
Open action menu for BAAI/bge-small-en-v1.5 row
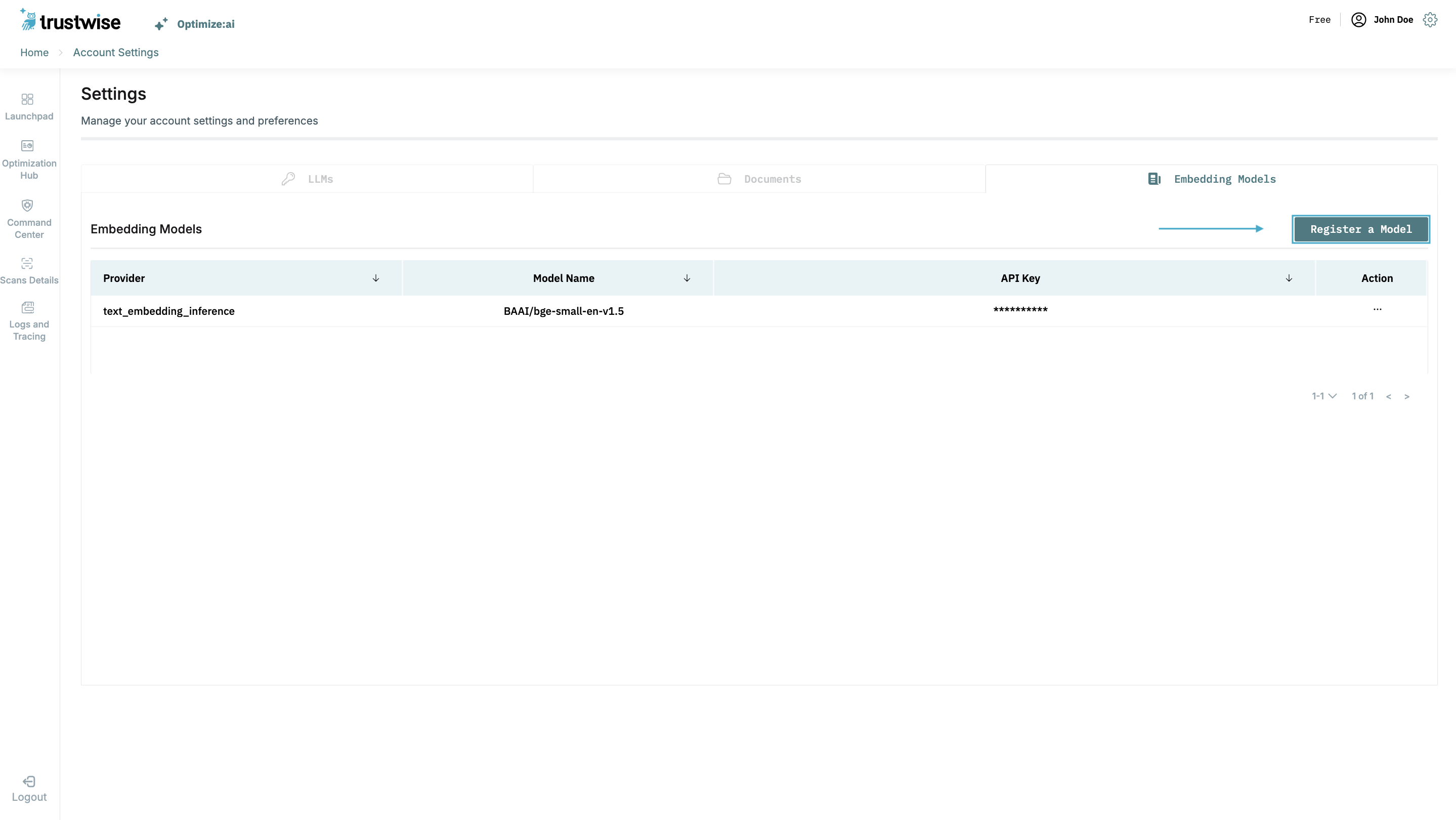click(x=1377, y=309)
